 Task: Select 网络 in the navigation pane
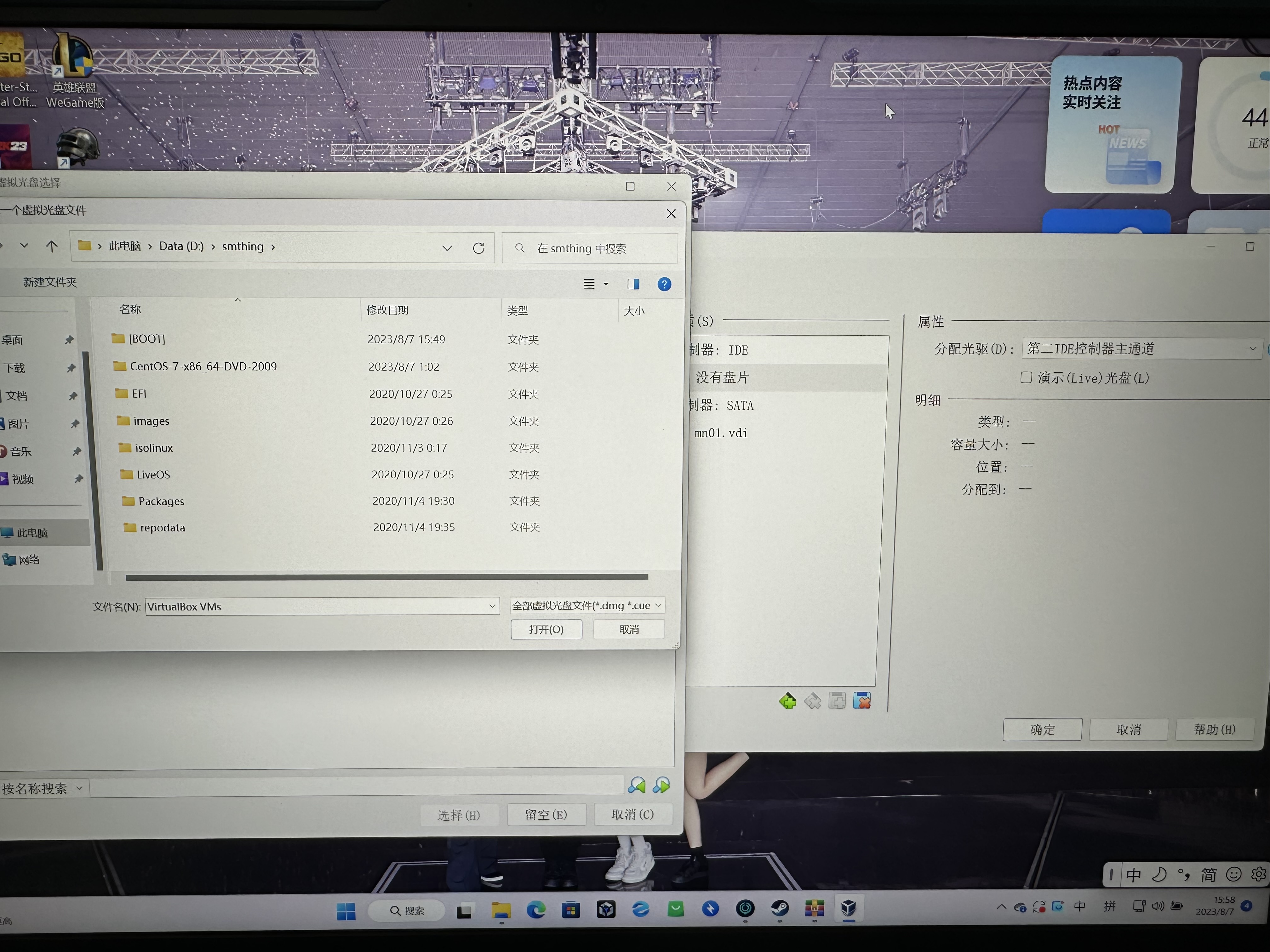point(29,559)
